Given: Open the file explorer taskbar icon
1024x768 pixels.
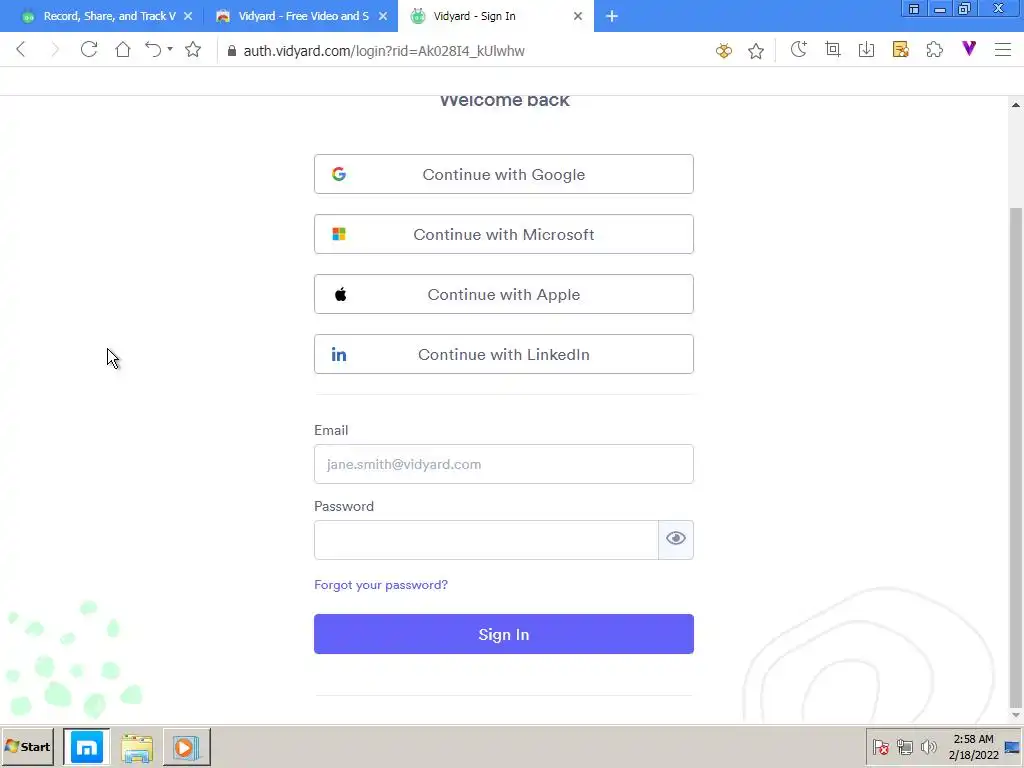Looking at the screenshot, I should click(x=137, y=747).
